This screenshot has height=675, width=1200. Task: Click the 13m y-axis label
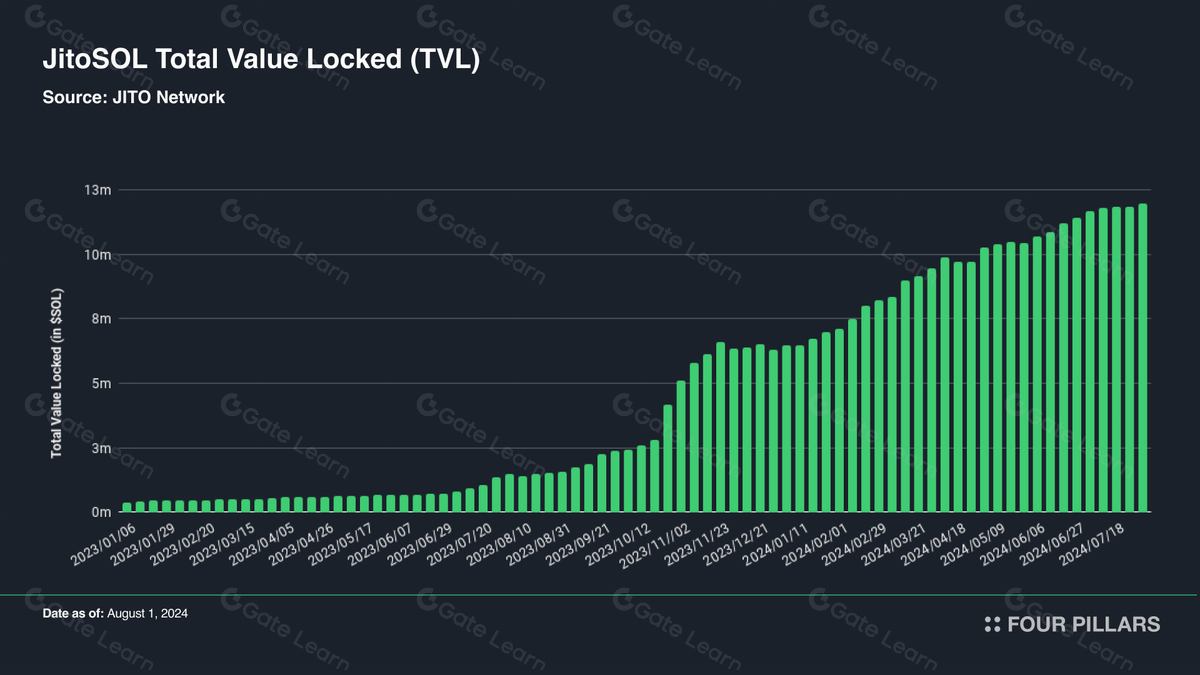click(x=96, y=190)
